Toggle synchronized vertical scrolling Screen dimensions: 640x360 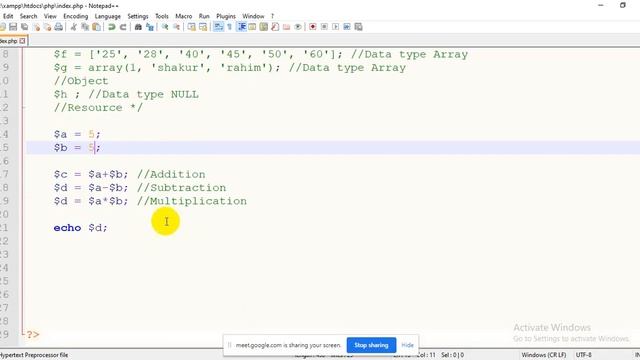pyautogui.click(x=191, y=27)
